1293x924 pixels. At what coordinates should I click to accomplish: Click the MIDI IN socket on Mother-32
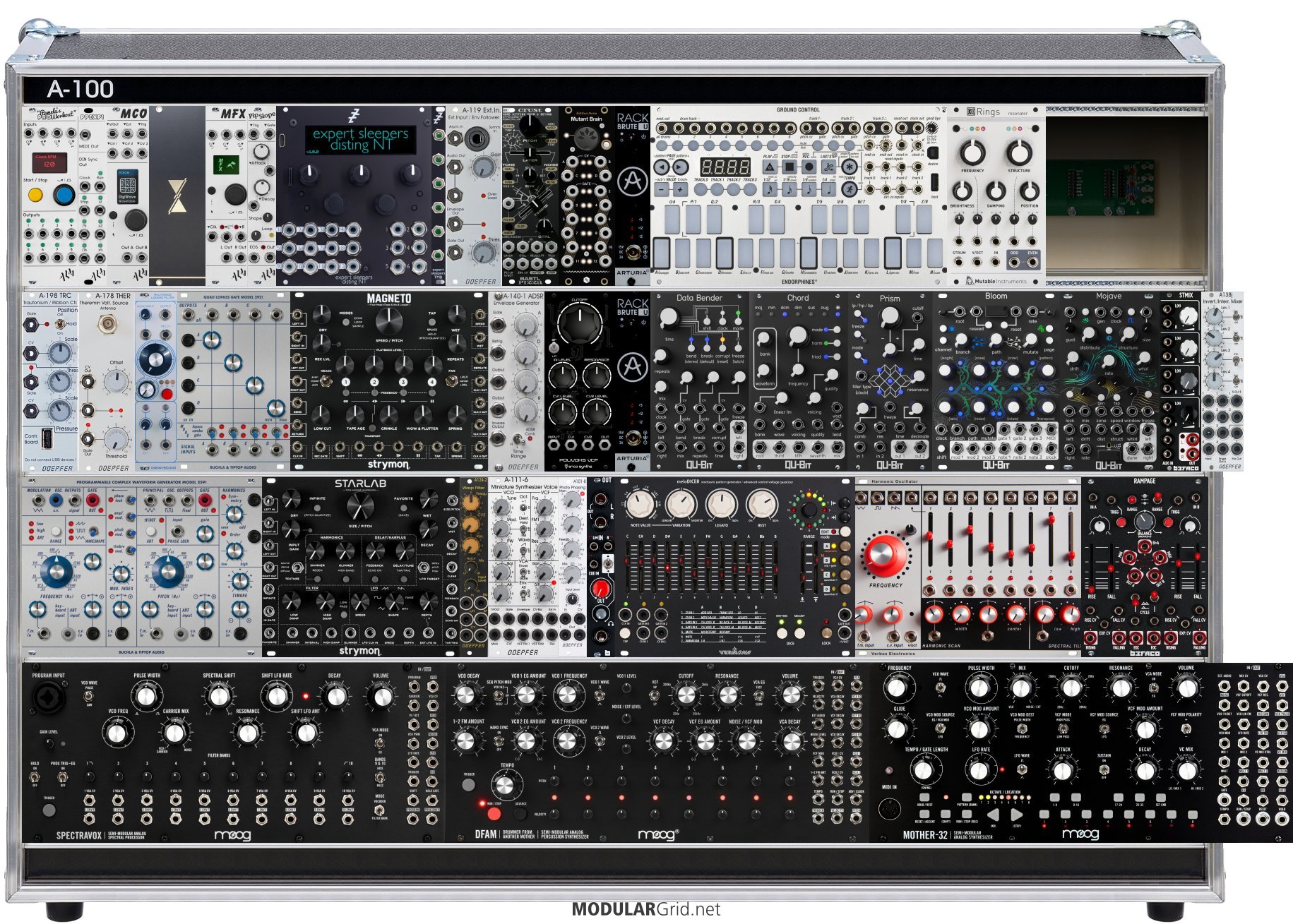[890, 808]
